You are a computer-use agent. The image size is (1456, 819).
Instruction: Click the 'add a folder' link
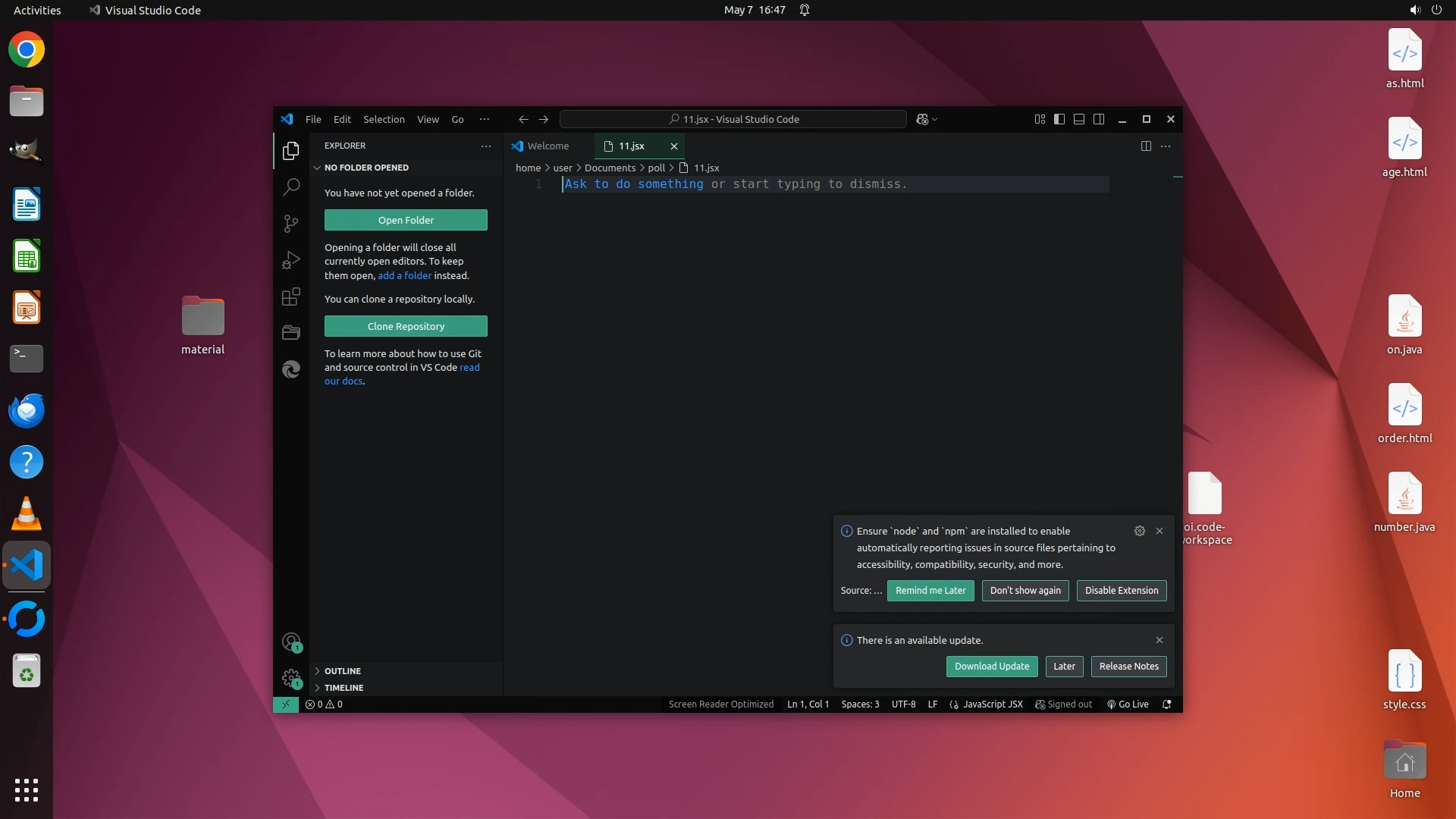[404, 275]
